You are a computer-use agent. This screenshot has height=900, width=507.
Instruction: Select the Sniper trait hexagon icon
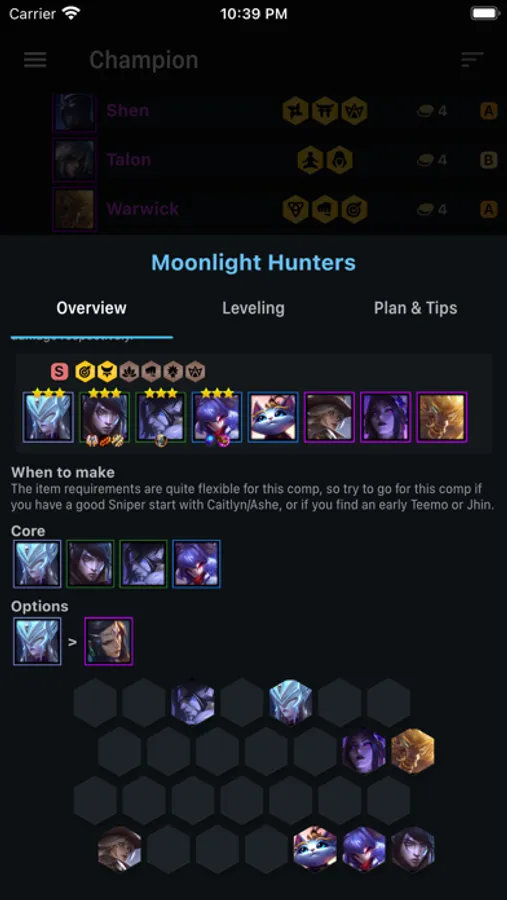(x=85, y=371)
